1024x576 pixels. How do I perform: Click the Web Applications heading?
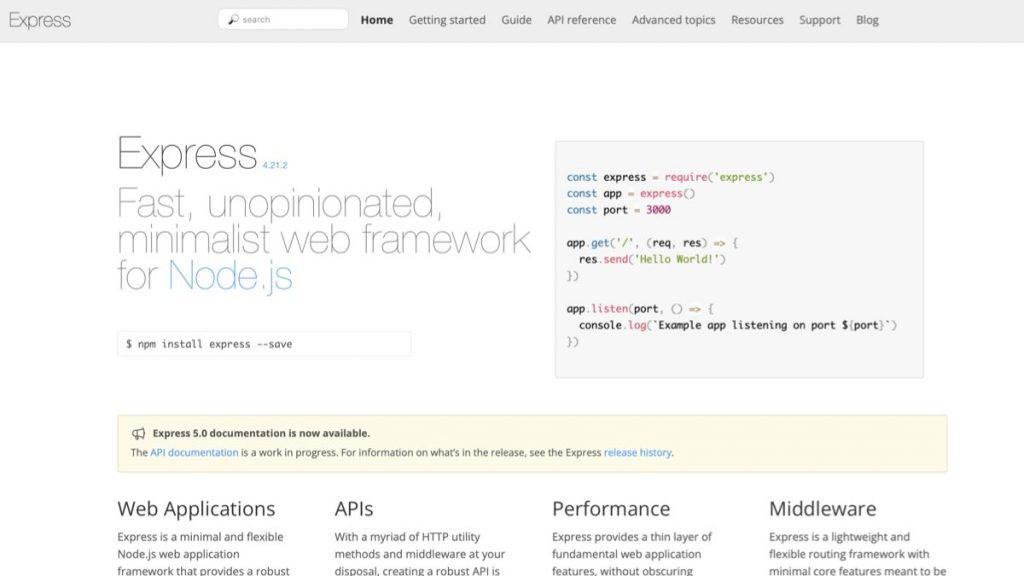(x=196, y=508)
